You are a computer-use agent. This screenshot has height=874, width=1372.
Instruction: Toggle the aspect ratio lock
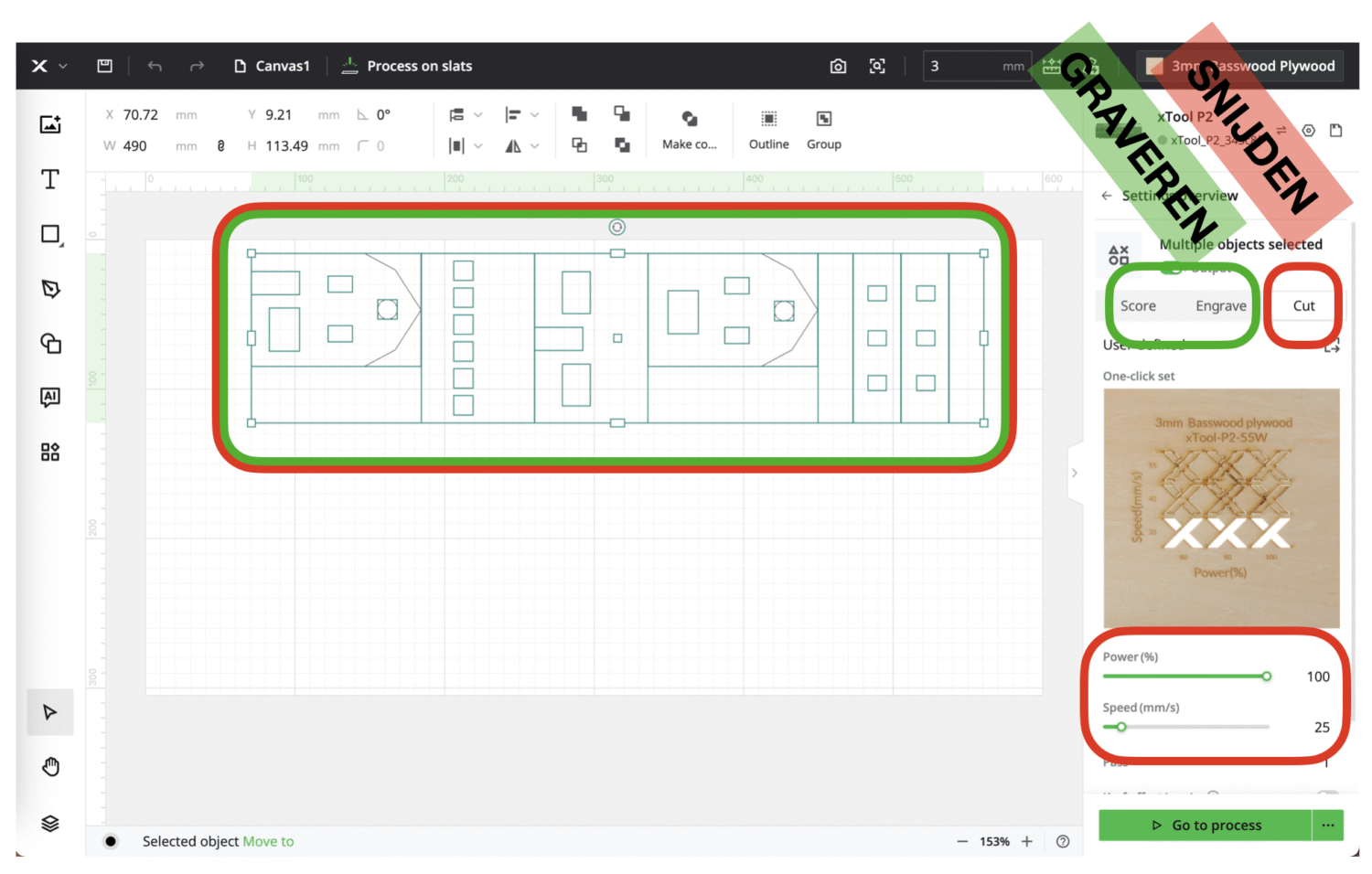pos(220,146)
